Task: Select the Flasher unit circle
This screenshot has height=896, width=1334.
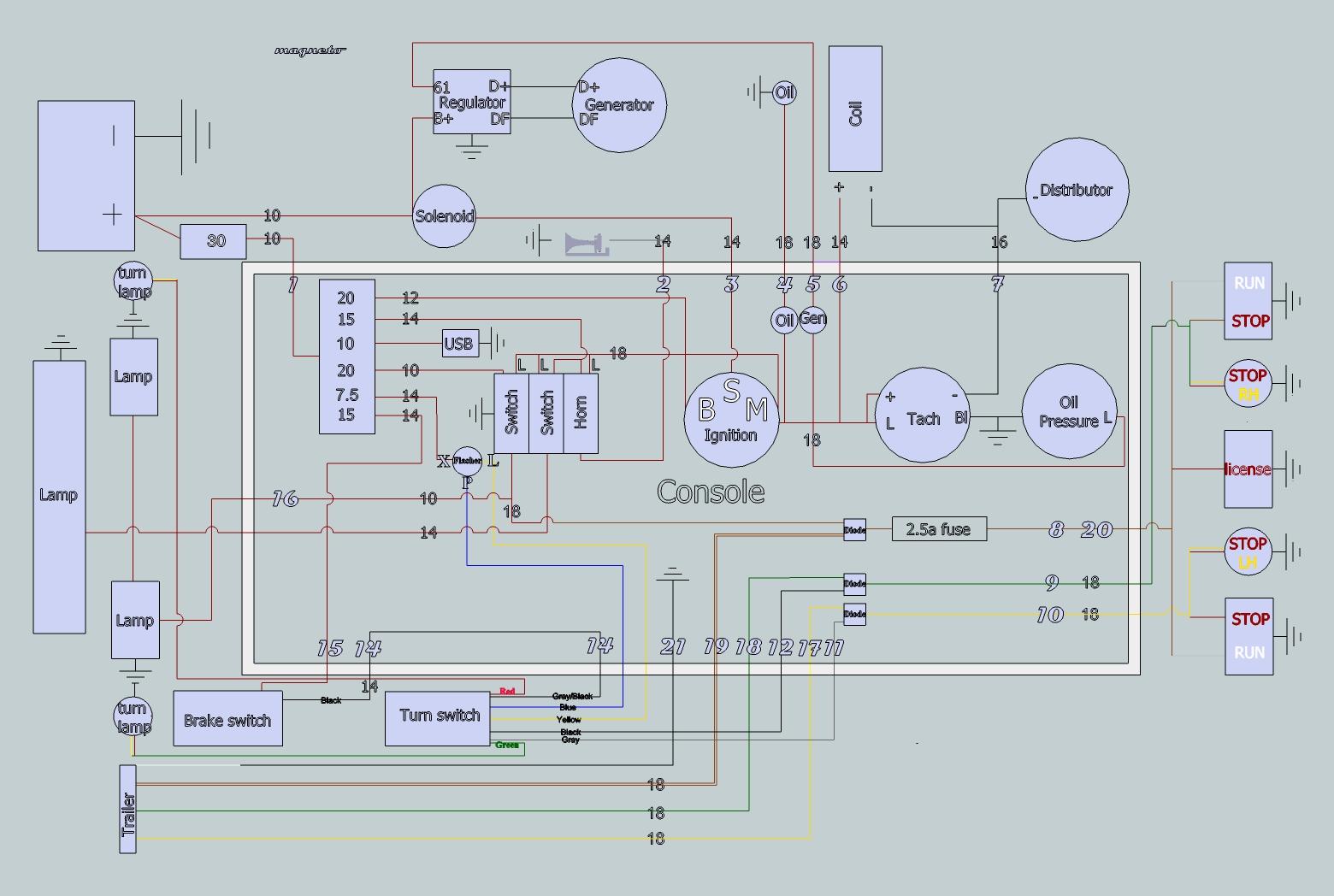Action: 467,461
